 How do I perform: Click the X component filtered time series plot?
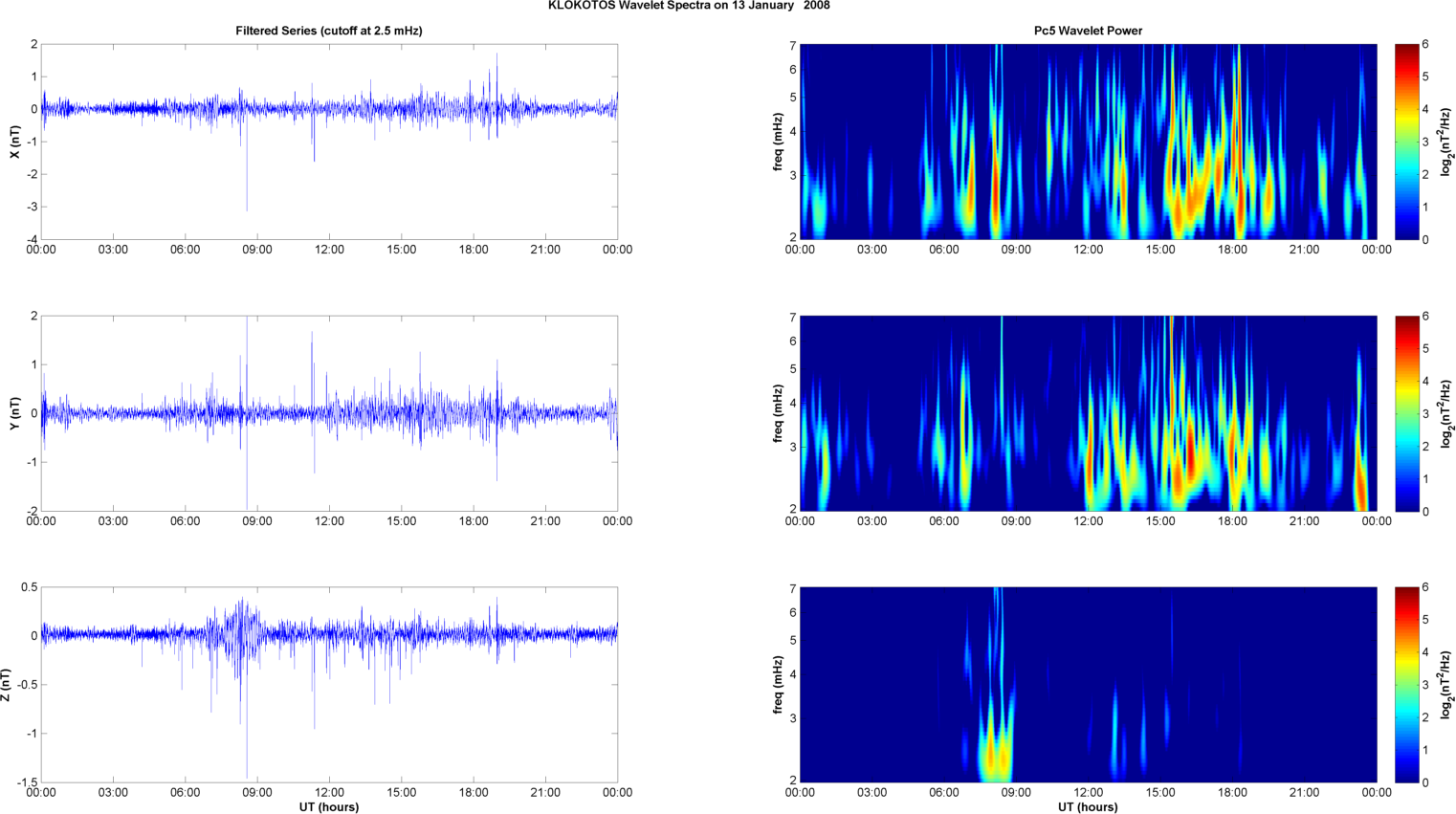tap(329, 142)
